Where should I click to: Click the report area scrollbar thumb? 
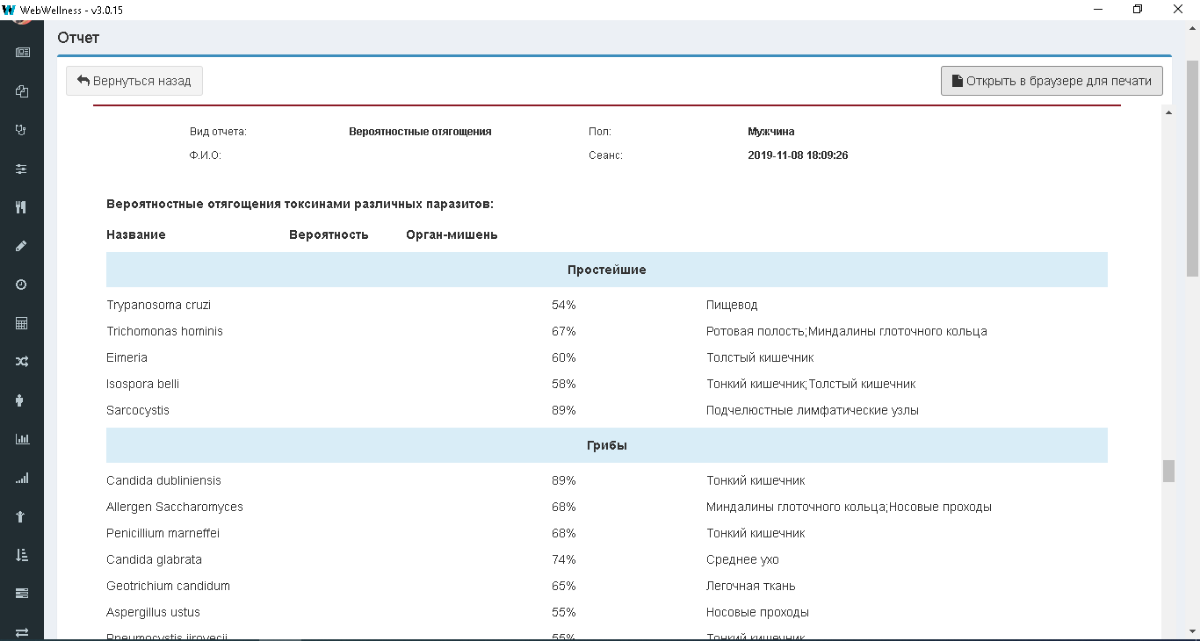(1168, 471)
